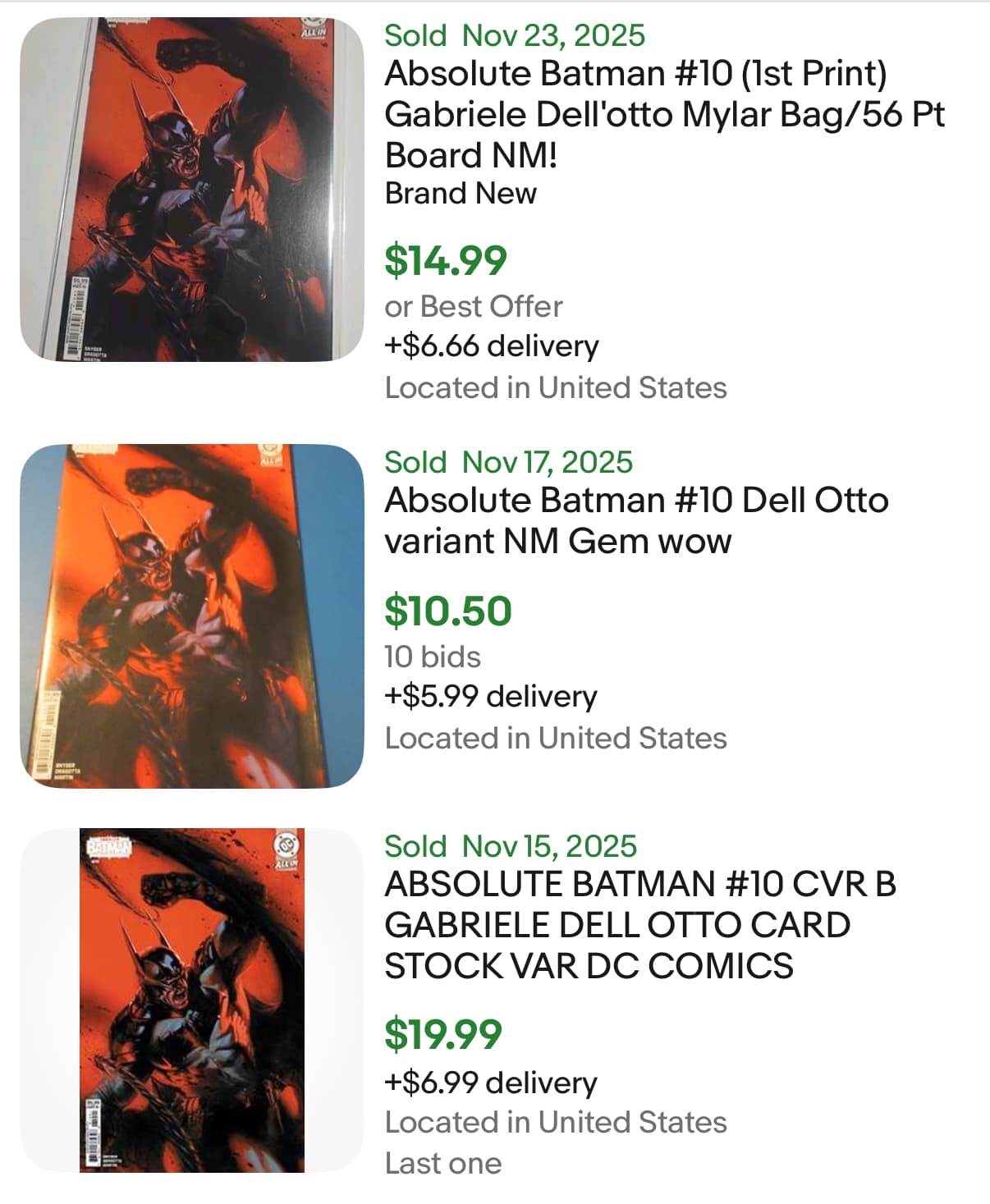Click the 'Sold Nov 15, 2025' label

pos(510,846)
